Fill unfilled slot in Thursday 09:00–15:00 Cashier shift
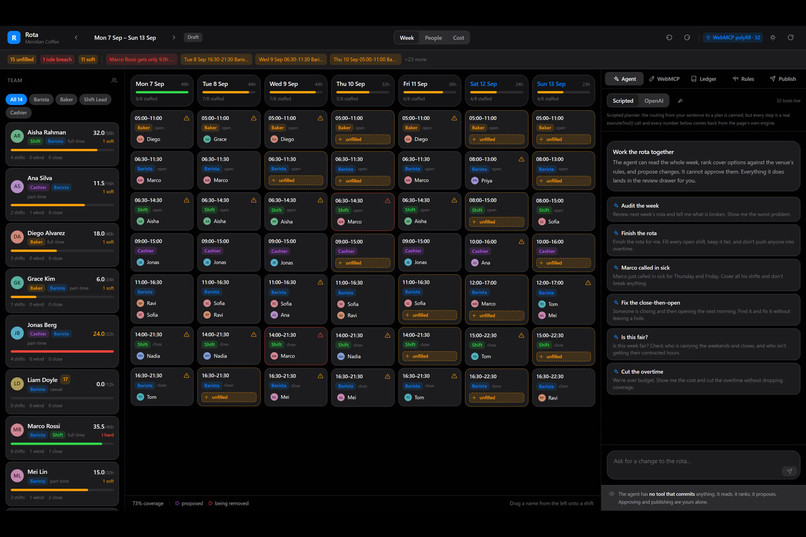The height and width of the screenshot is (537, 806). [x=362, y=263]
